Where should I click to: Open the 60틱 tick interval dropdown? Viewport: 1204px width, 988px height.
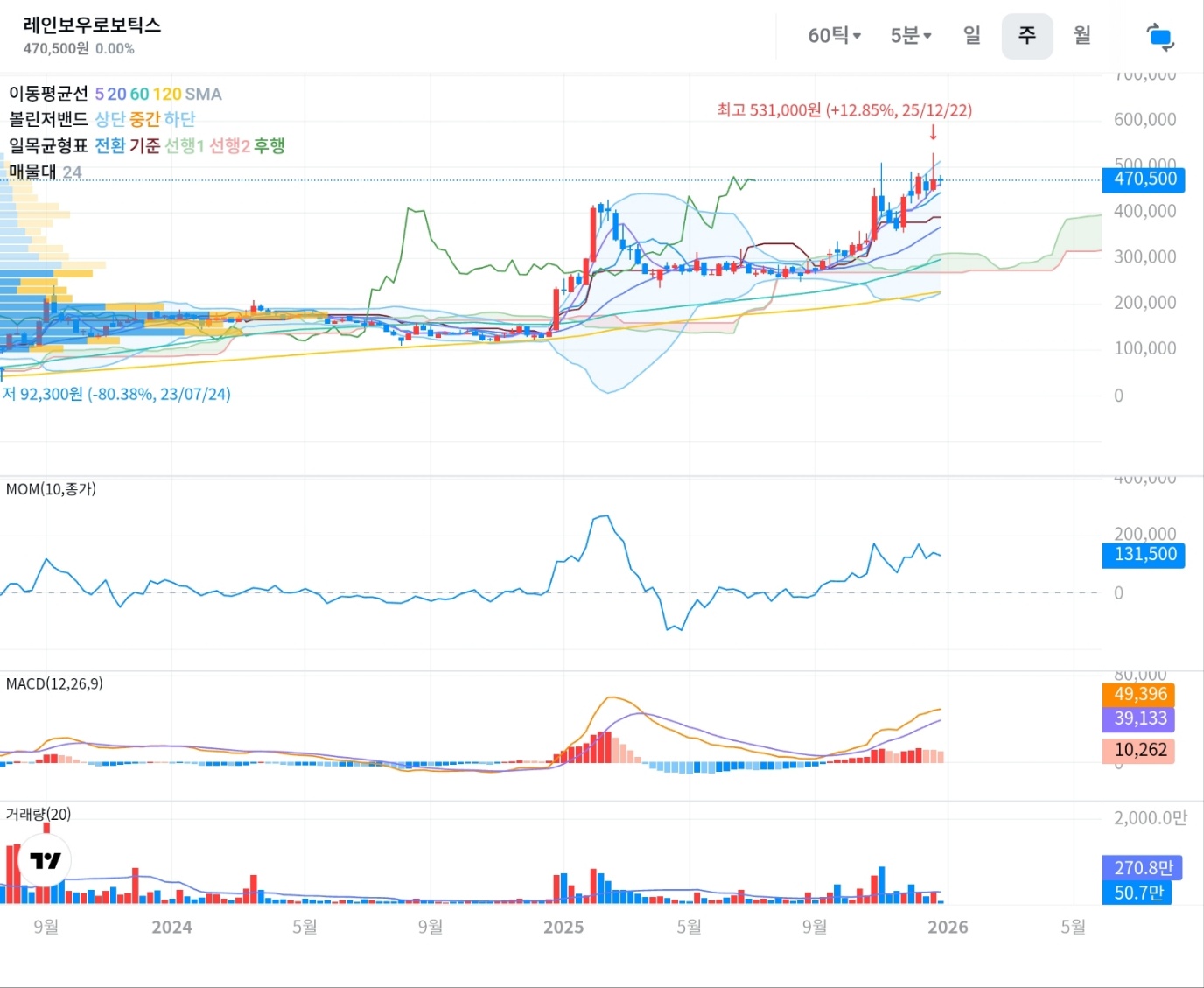click(x=834, y=36)
